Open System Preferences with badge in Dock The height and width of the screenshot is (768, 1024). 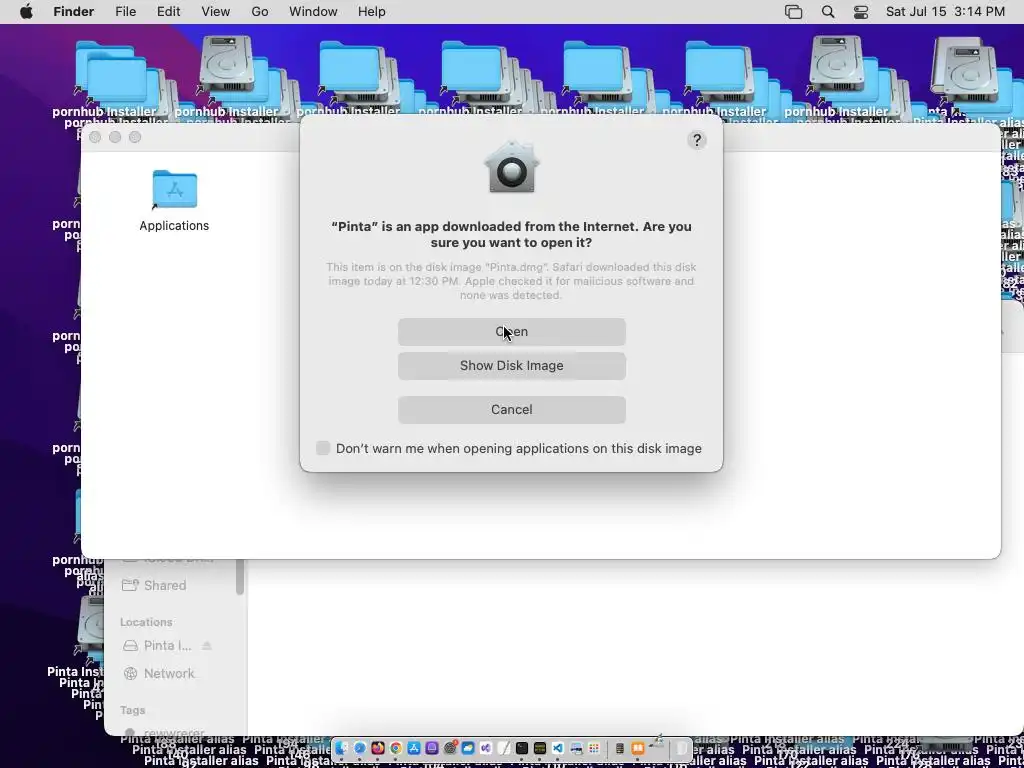click(x=450, y=748)
